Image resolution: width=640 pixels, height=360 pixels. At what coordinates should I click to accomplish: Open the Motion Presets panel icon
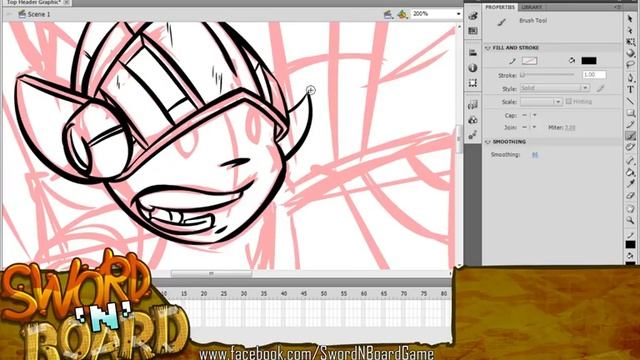click(473, 135)
